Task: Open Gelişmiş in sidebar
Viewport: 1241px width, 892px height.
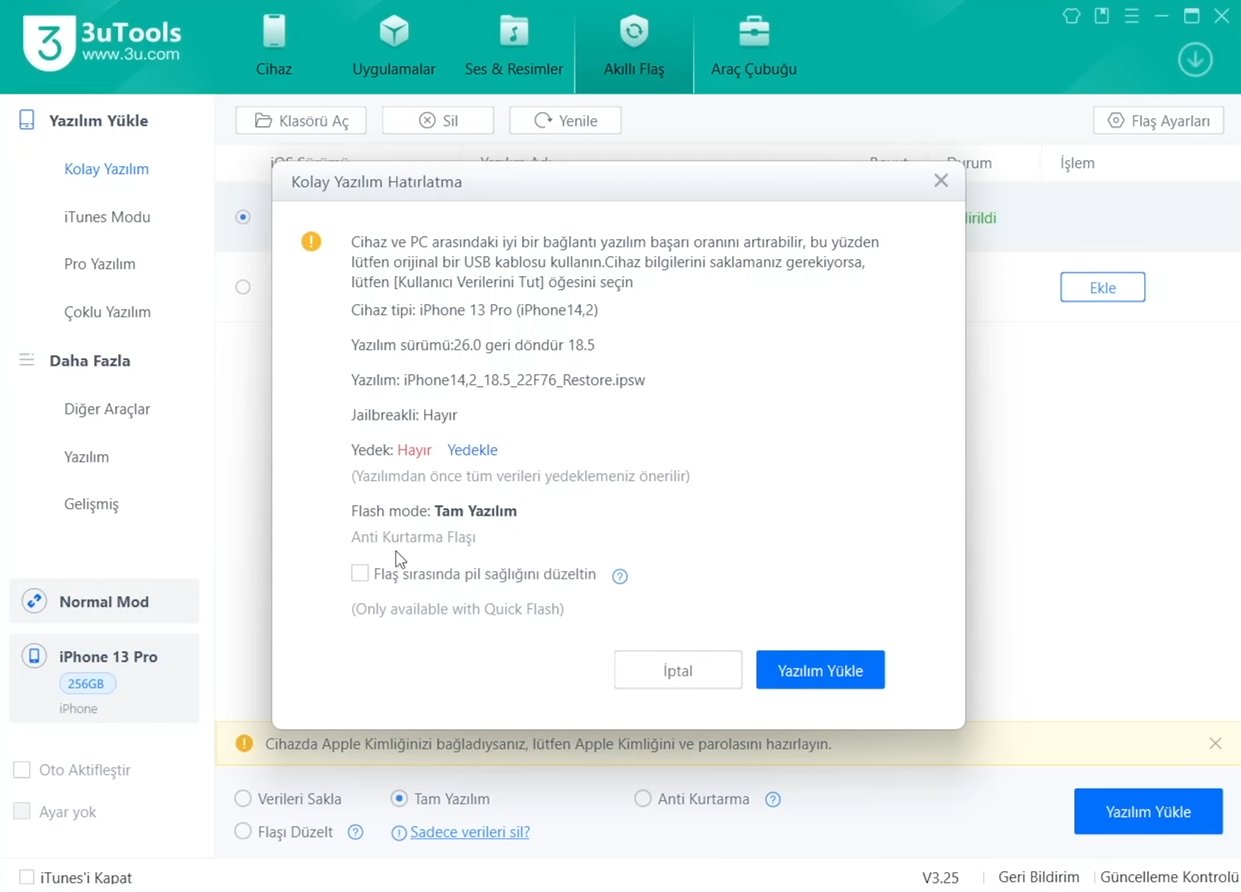Action: tap(91, 504)
